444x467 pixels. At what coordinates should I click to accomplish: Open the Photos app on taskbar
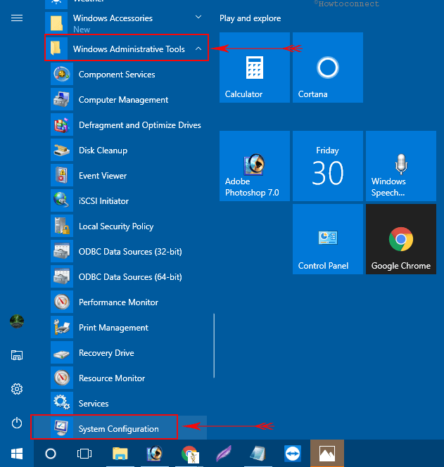click(x=327, y=453)
